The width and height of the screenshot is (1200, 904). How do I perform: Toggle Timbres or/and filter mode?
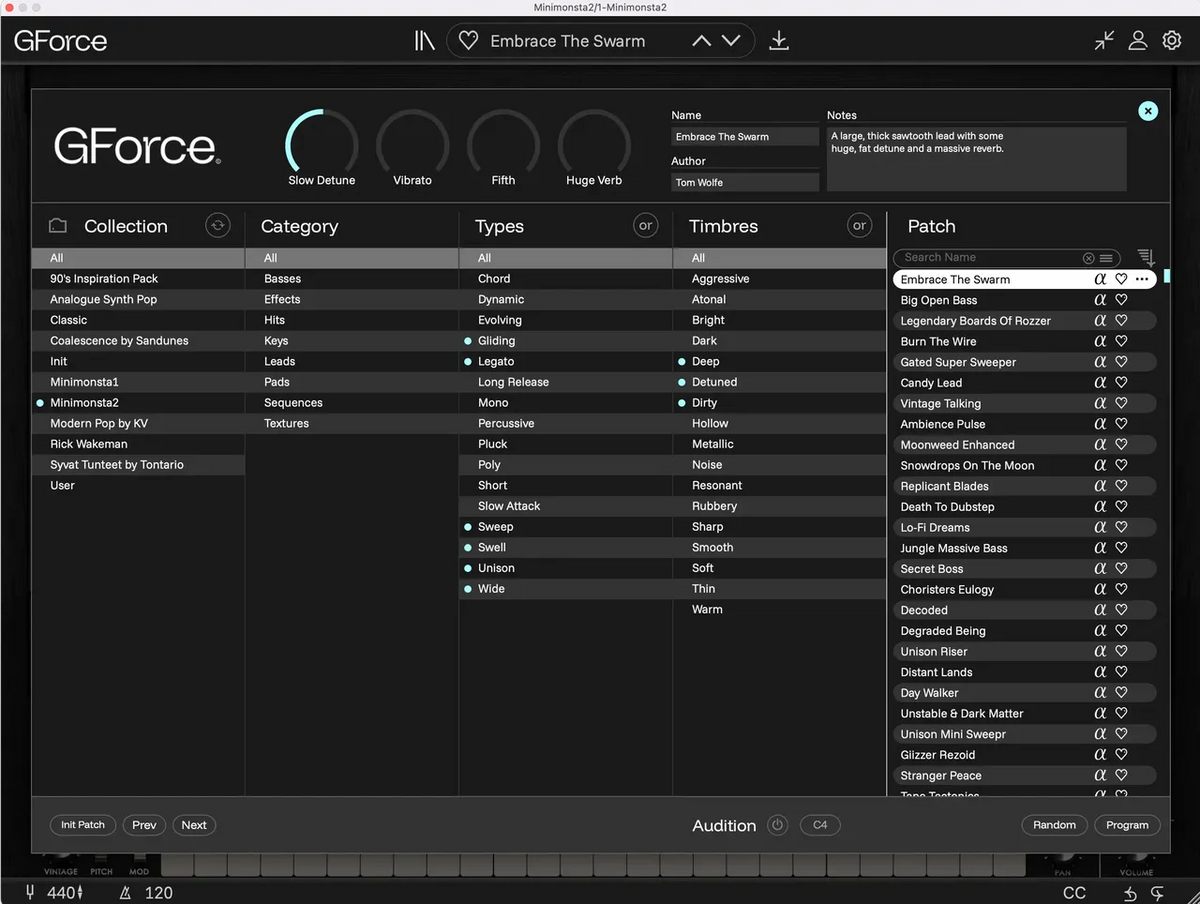coord(860,225)
